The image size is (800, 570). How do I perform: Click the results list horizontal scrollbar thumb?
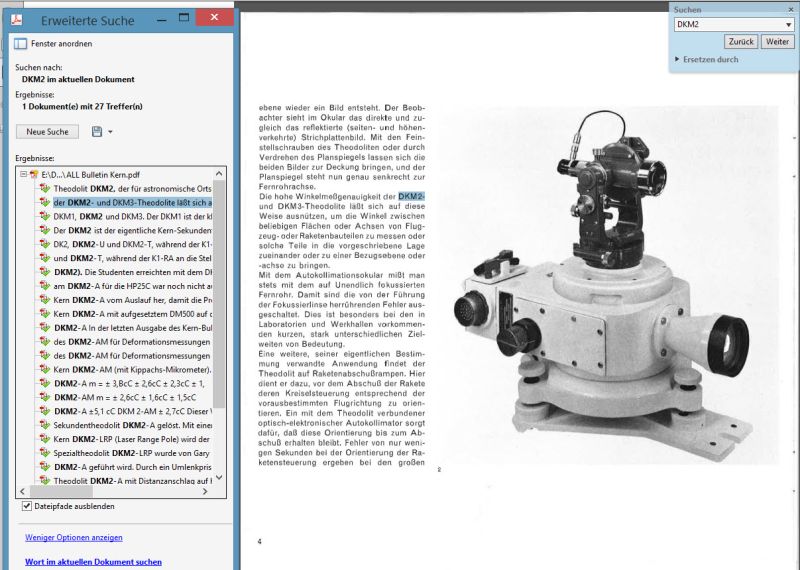coord(62,491)
